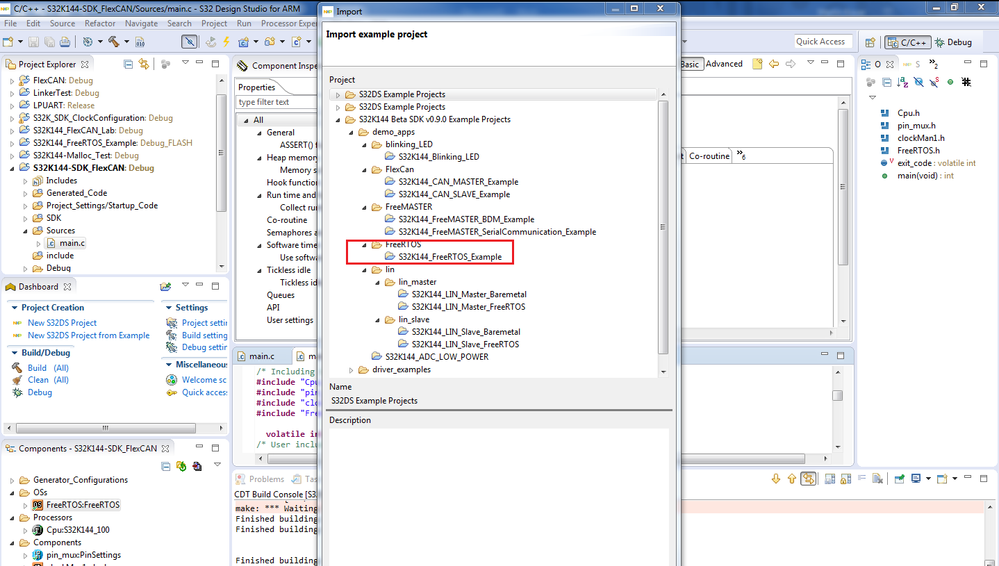Screen dimensions: 999x566
Task: Click the binary 010 toolbar icon
Action: pyautogui.click(x=140, y=42)
